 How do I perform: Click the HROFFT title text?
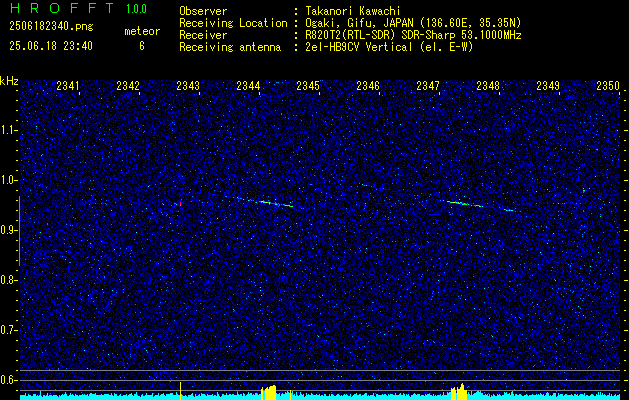point(62,8)
